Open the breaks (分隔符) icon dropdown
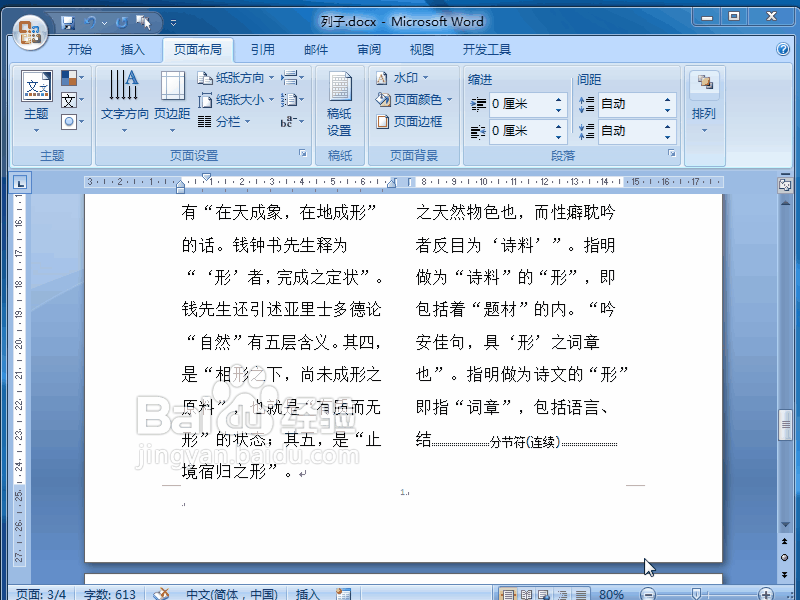The image size is (800, 600). 292,78
